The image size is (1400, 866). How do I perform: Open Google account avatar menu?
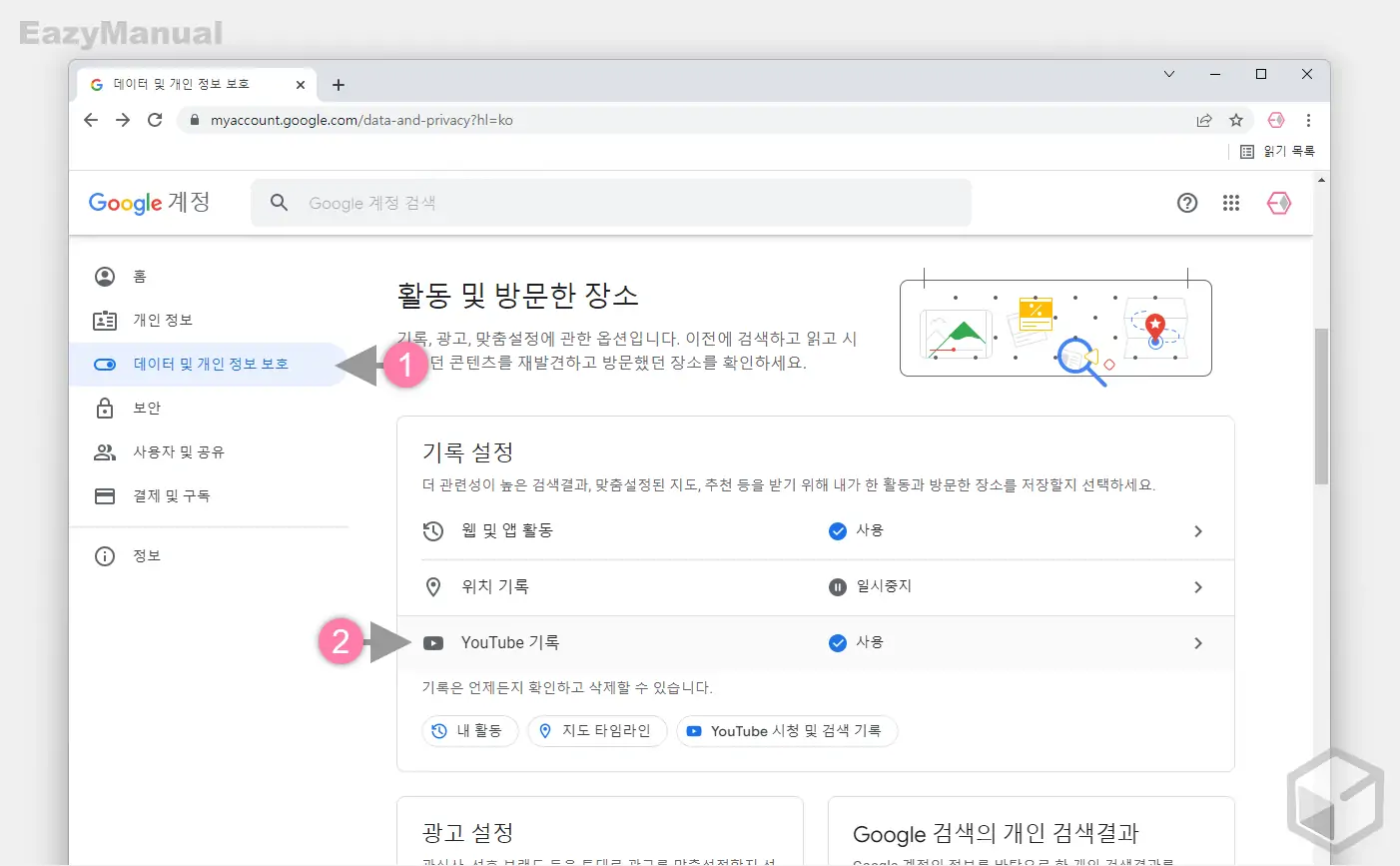1279,203
